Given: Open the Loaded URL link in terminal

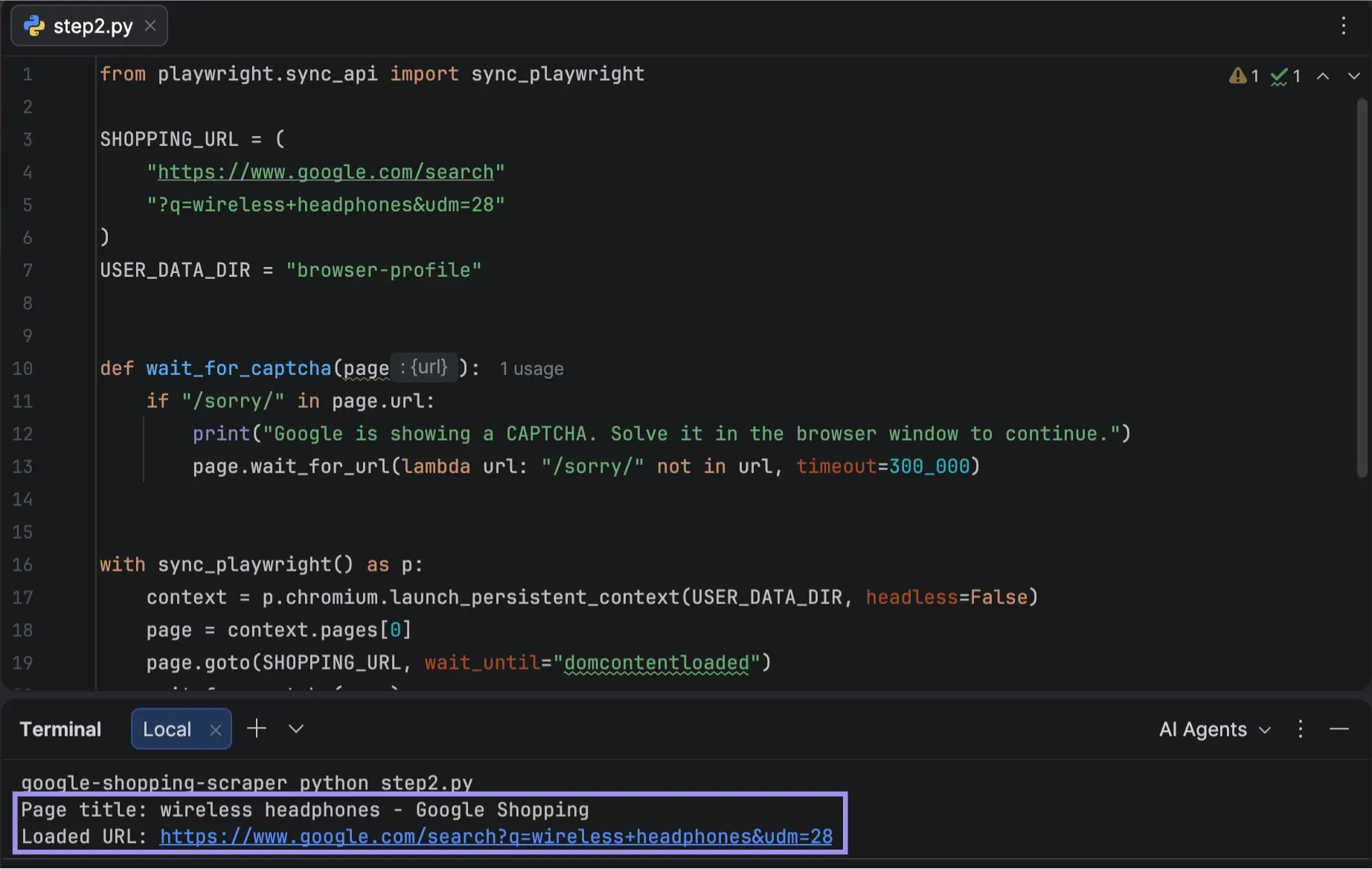Looking at the screenshot, I should coord(496,837).
